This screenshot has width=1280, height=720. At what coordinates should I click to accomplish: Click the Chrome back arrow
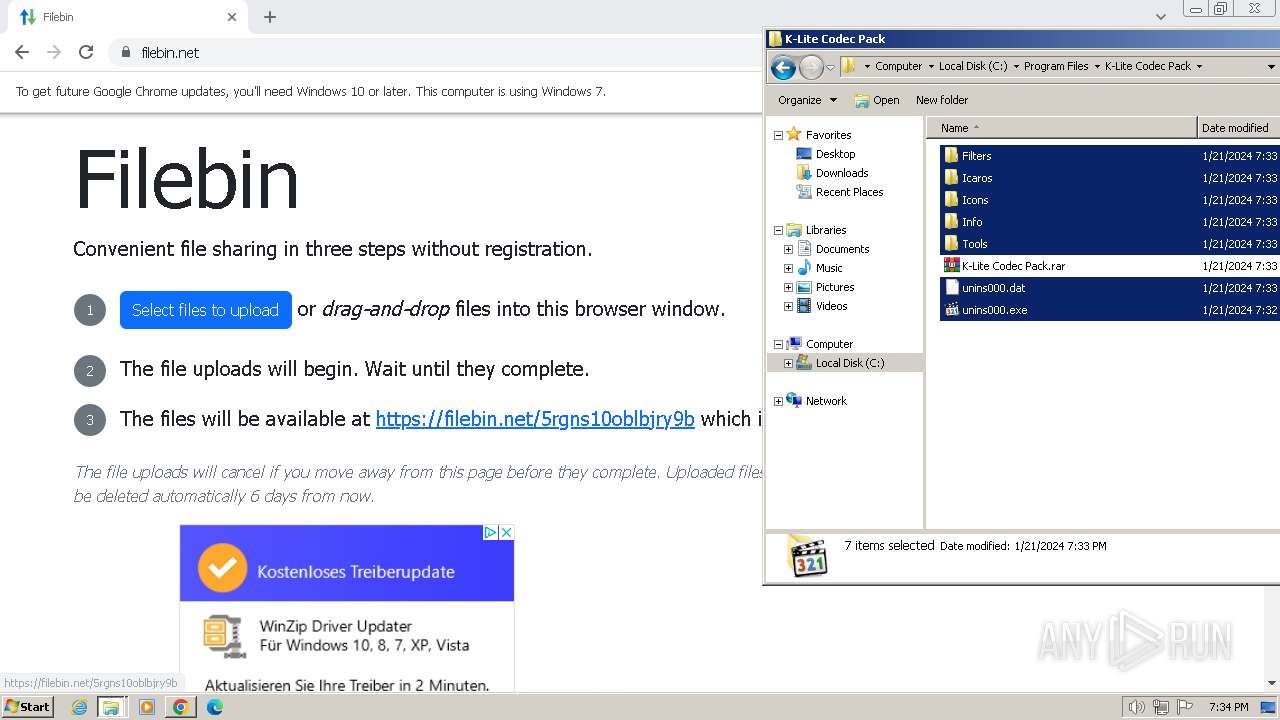pyautogui.click(x=22, y=52)
